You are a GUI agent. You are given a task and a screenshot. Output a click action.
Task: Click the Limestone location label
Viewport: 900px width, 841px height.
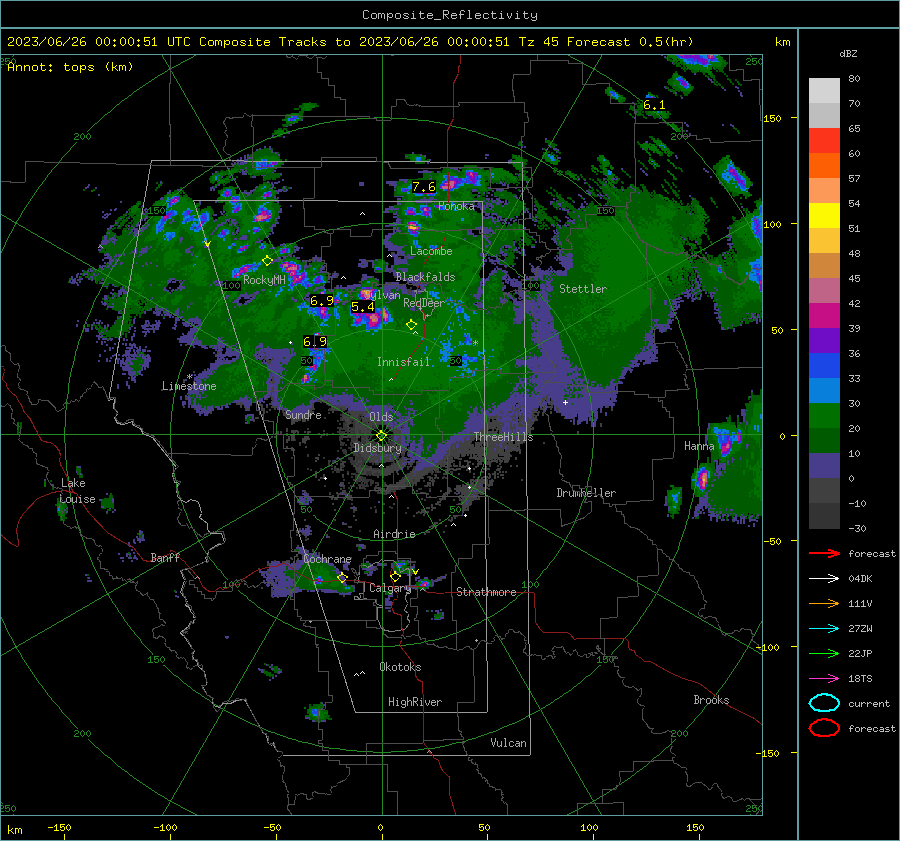(189, 386)
